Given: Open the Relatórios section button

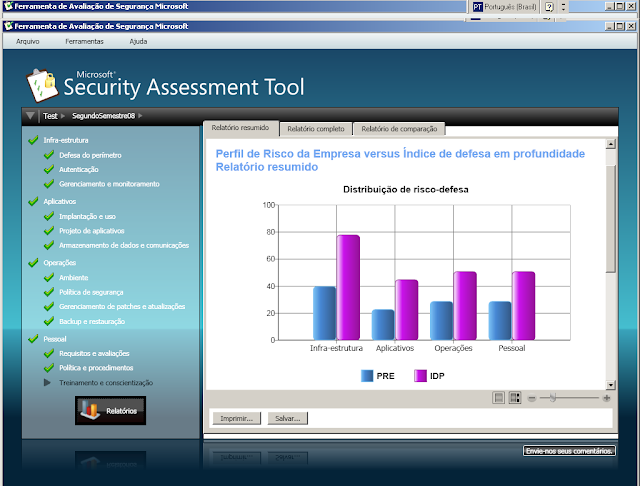Looking at the screenshot, I should 110,411.
